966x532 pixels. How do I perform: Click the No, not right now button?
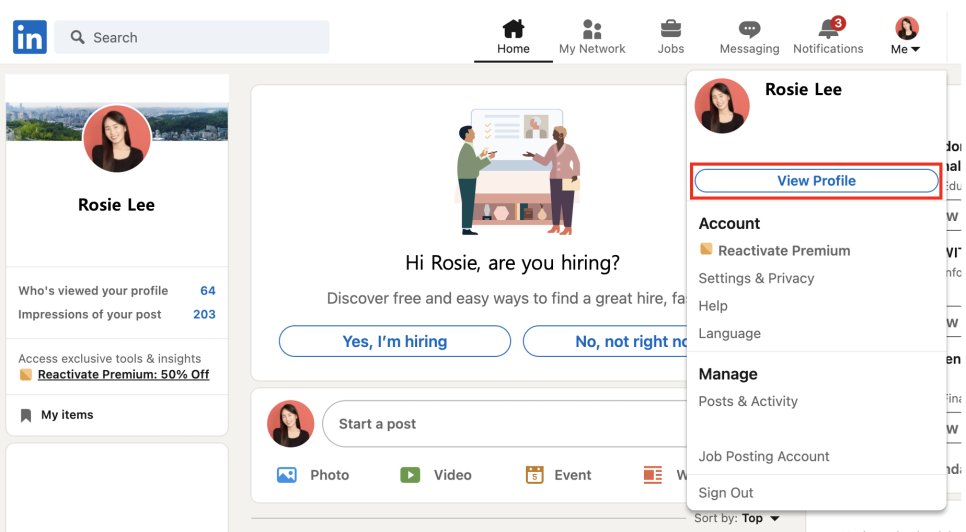(x=605, y=341)
